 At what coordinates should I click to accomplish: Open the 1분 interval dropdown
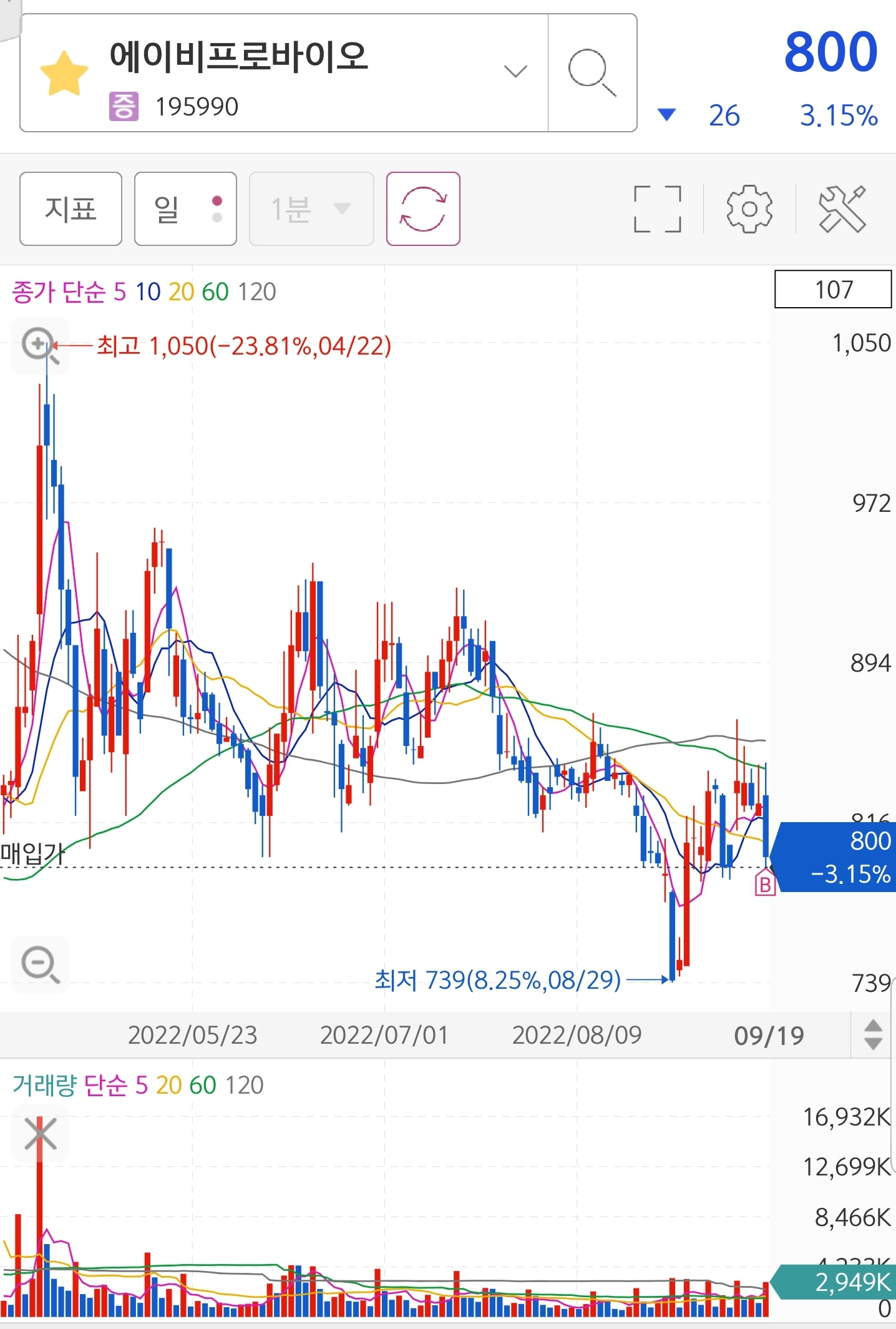311,208
